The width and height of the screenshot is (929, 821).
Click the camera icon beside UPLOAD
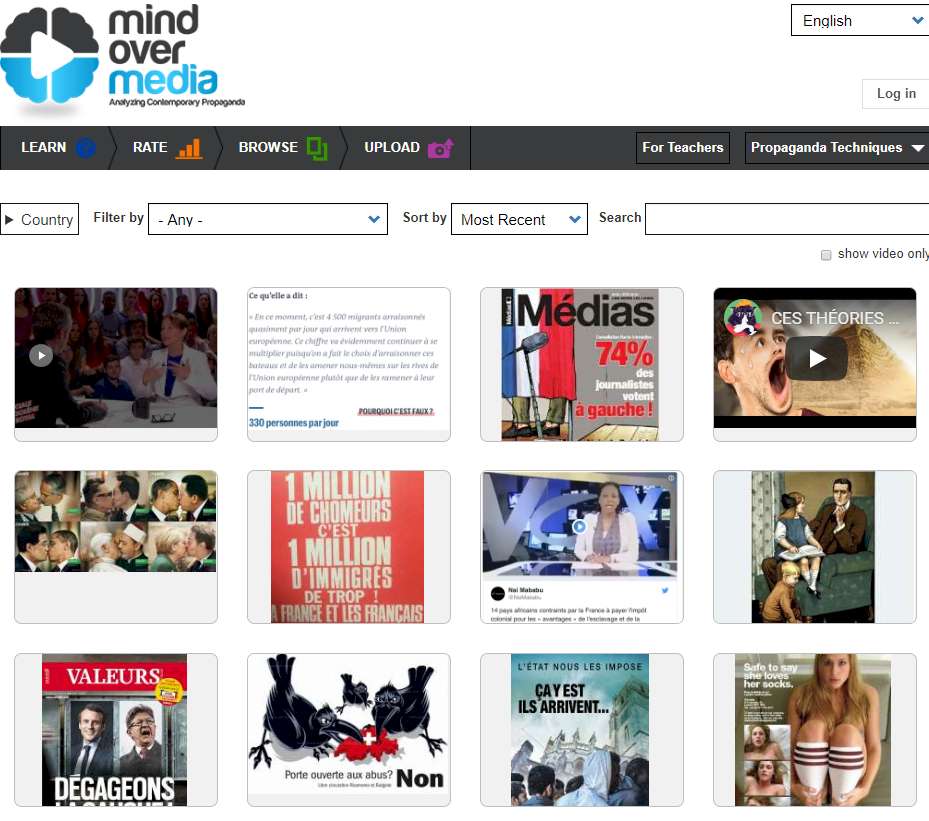point(438,146)
